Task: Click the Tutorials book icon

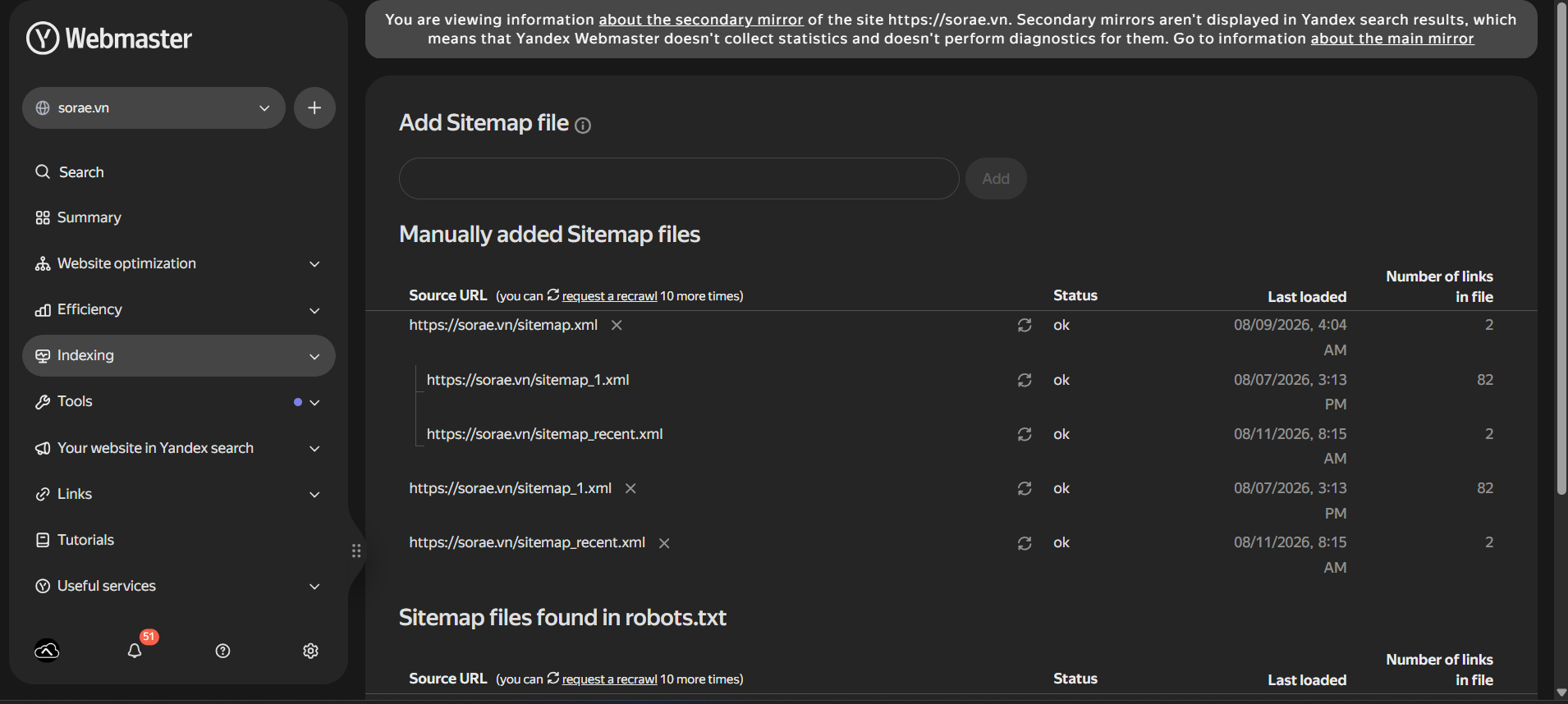Action: coord(43,540)
